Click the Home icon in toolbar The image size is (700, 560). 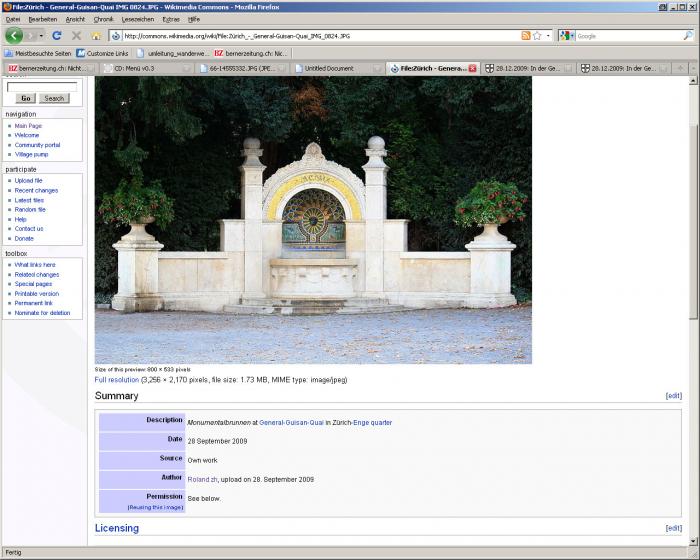pos(94,35)
